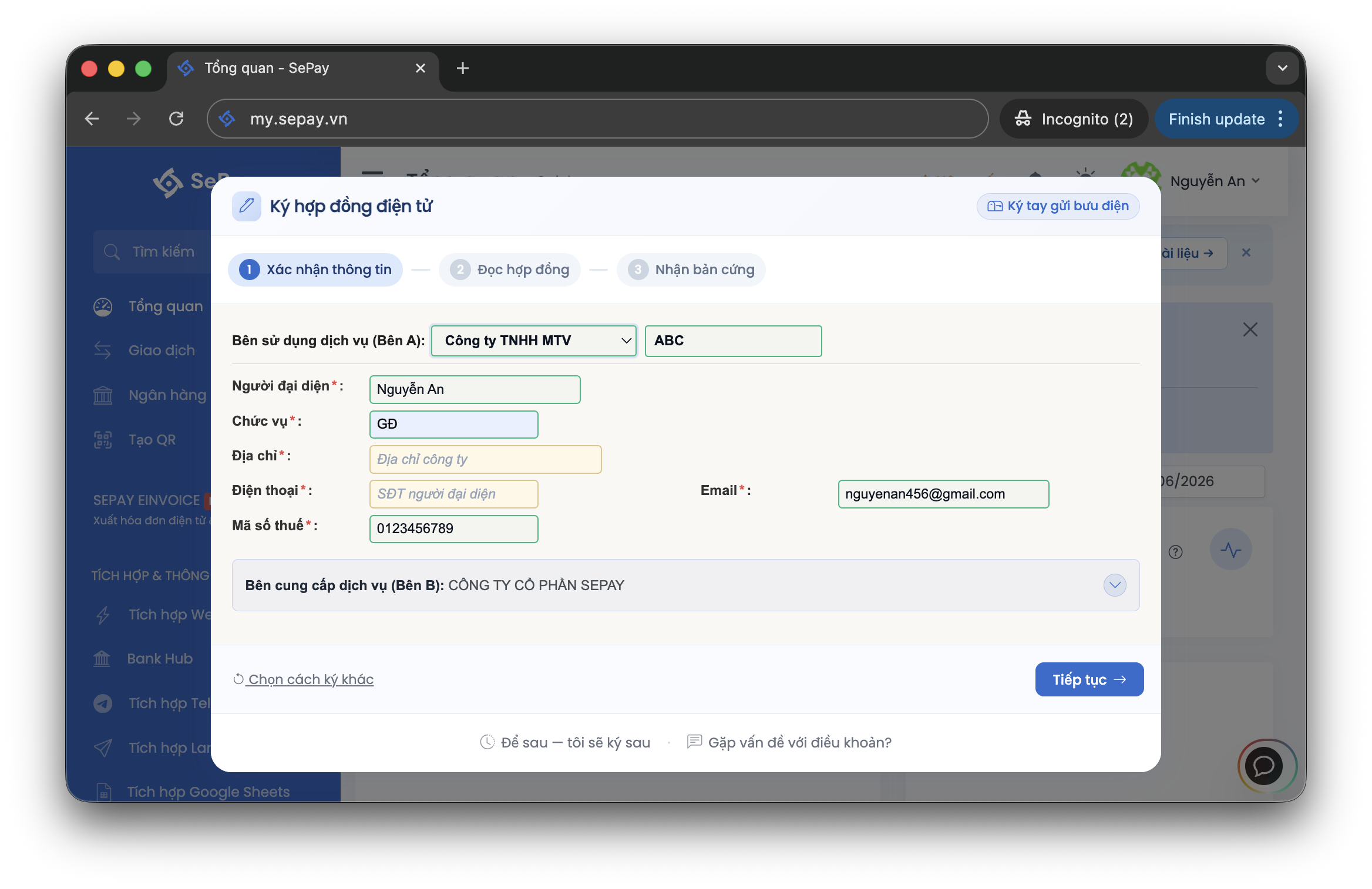This screenshot has width=1372, height=889.
Task: Open the browser three-dot menu
Action: coord(1281,119)
